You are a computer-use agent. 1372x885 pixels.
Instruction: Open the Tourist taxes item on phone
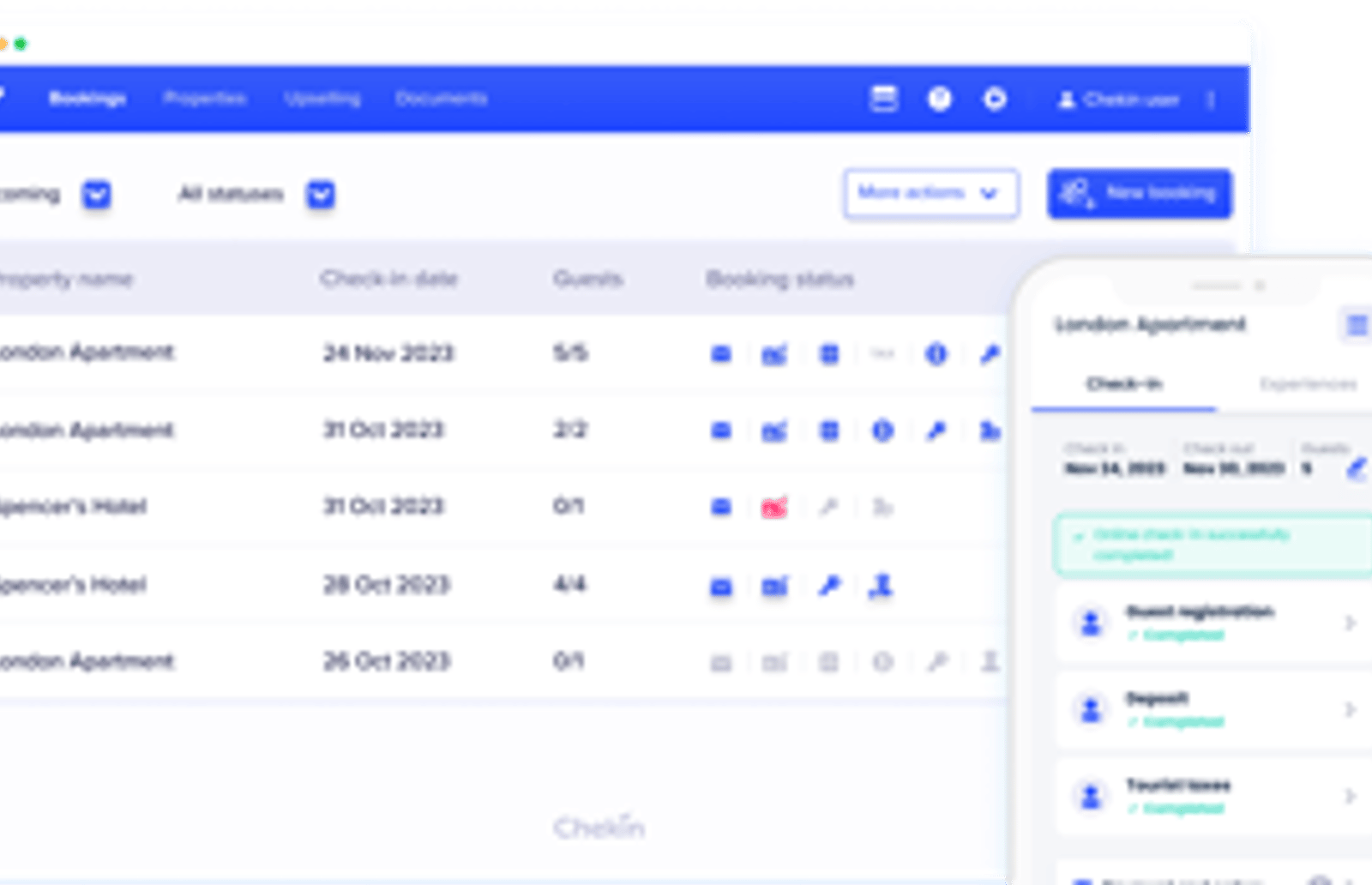coord(1213,797)
